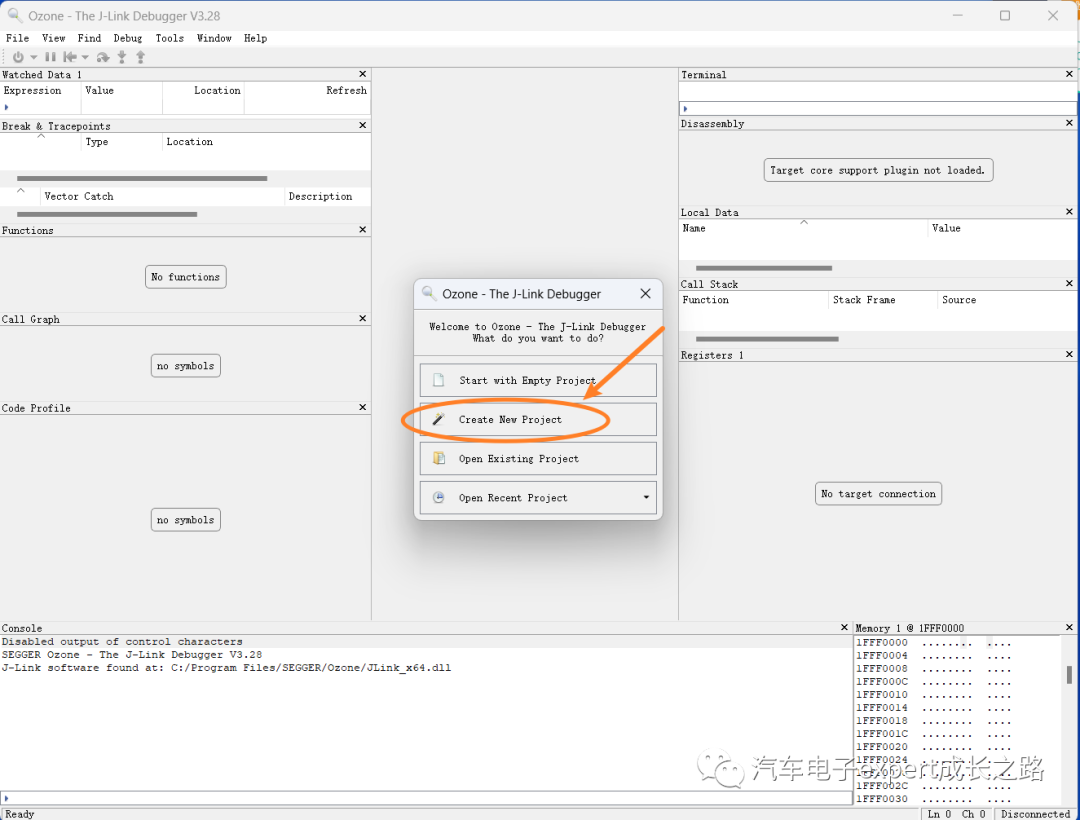
Task: Click the Value column header in Watched Data
Action: [122, 91]
